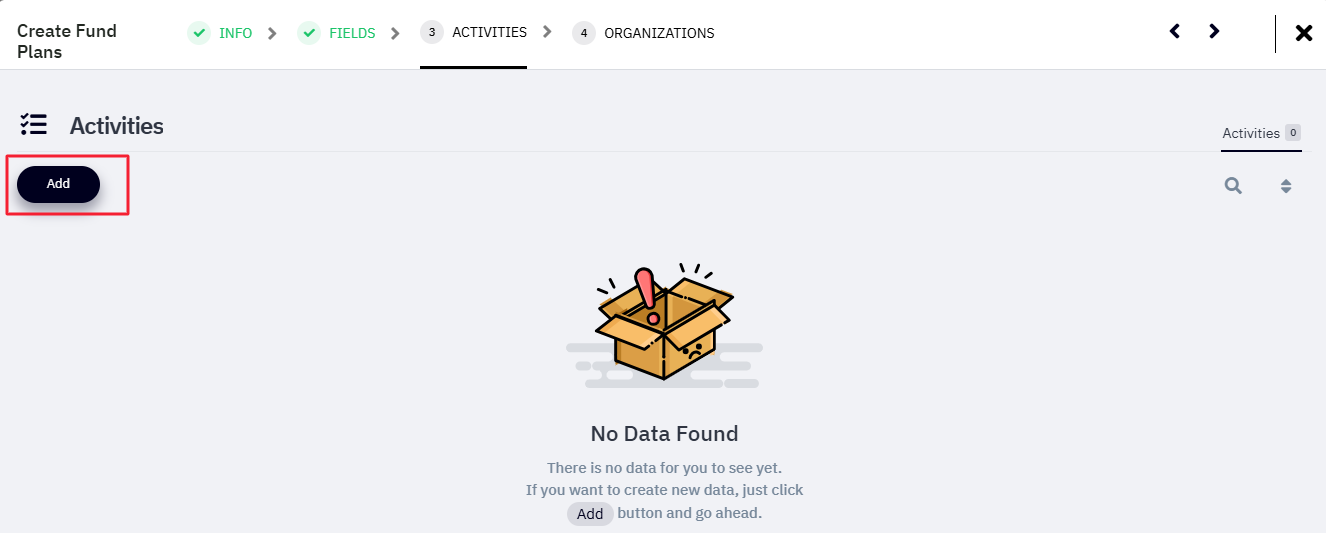The height and width of the screenshot is (533, 1326).
Task: Click the chevron after INFO step
Action: (x=272, y=33)
